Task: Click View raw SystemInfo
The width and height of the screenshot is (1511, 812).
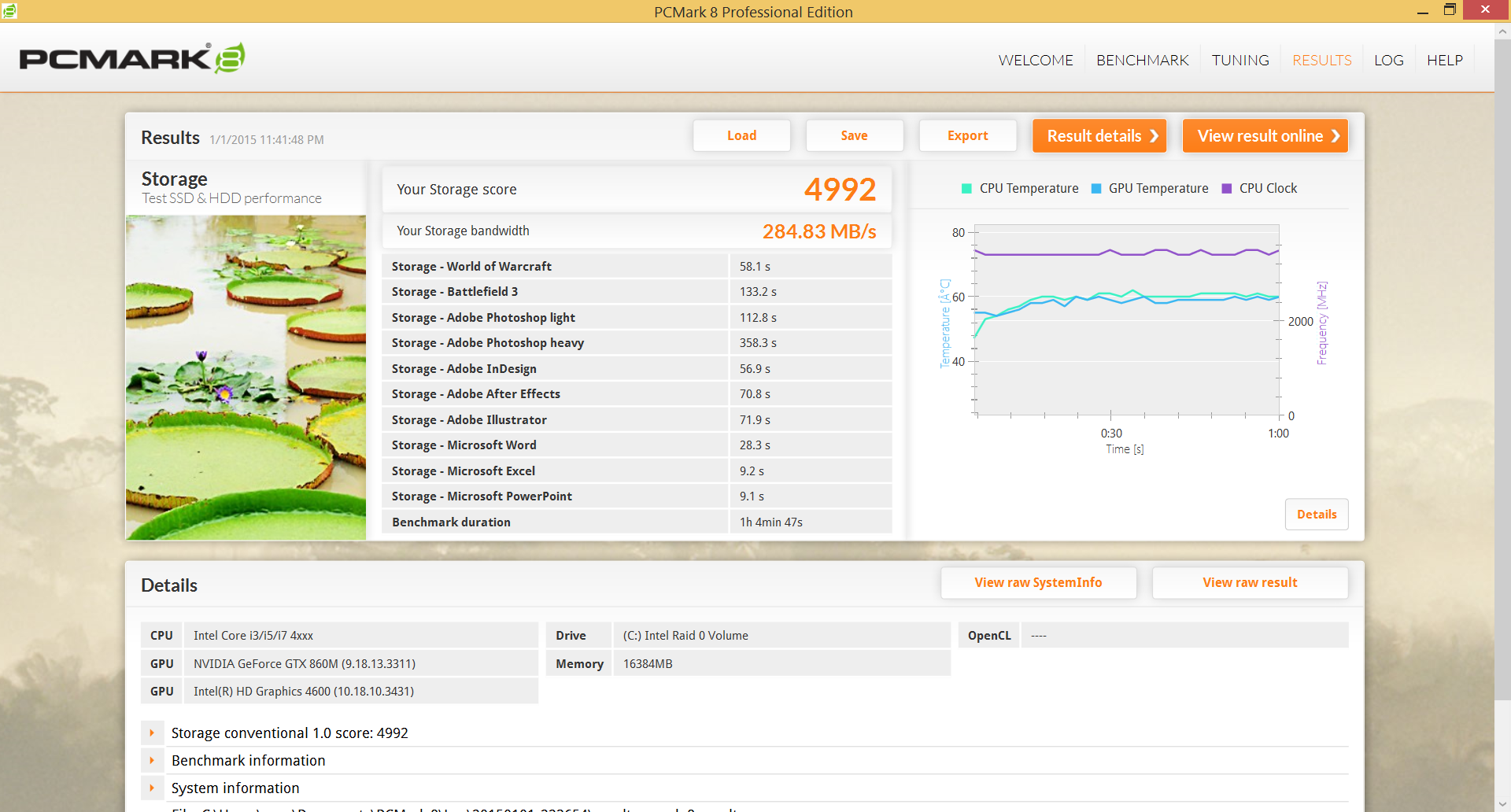Action: pyautogui.click(x=1038, y=582)
